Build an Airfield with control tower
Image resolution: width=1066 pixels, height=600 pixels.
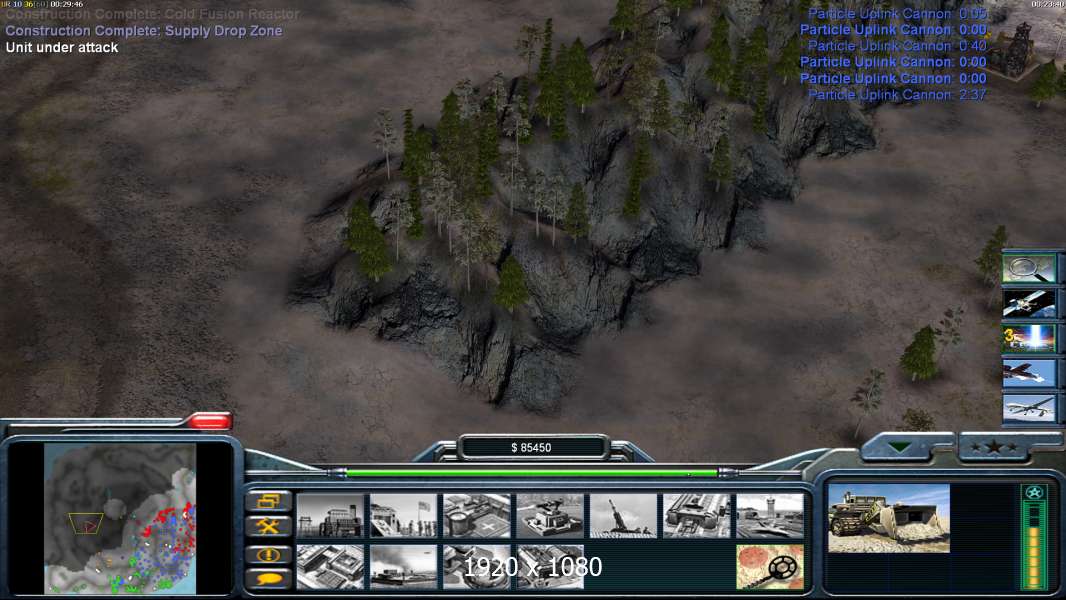pos(770,516)
